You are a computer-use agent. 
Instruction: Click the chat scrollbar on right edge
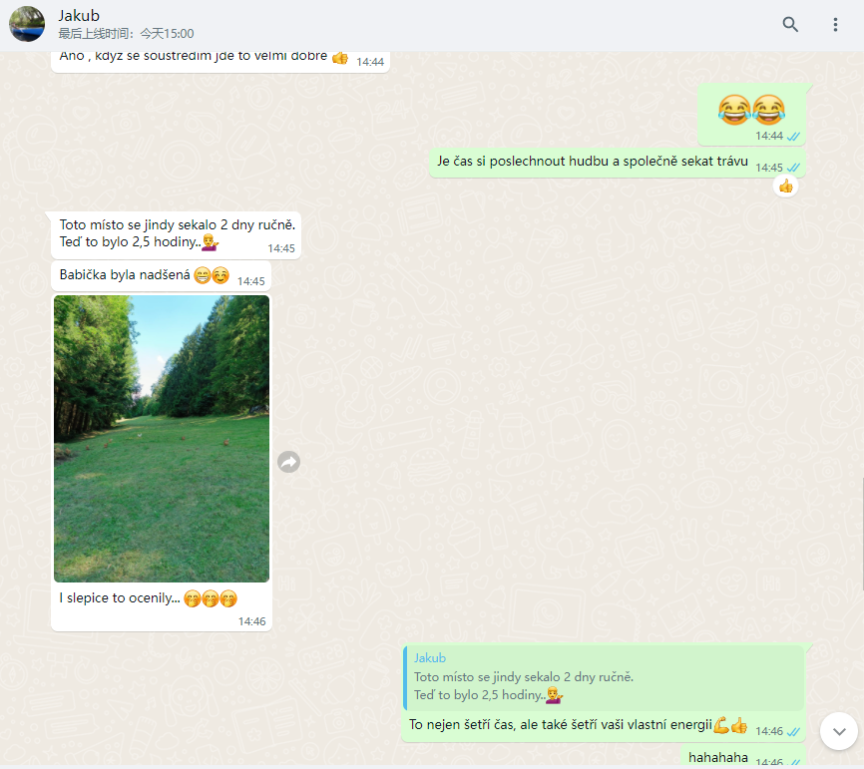point(862,534)
